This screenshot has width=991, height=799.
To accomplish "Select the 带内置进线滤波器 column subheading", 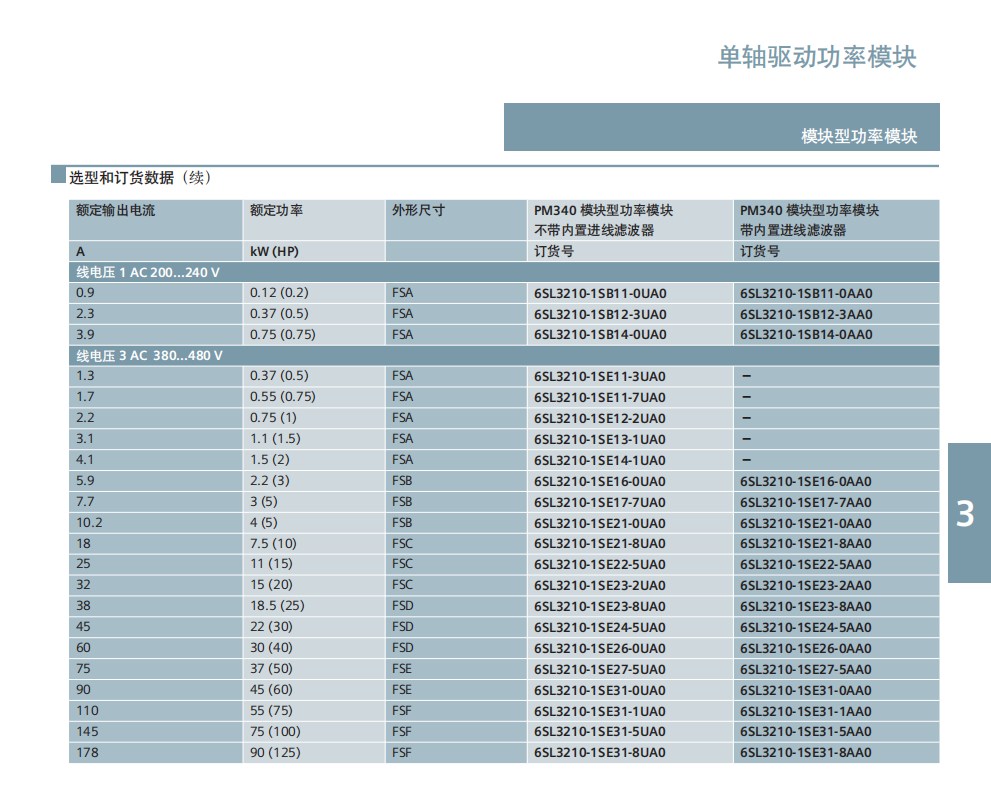I will [793, 230].
